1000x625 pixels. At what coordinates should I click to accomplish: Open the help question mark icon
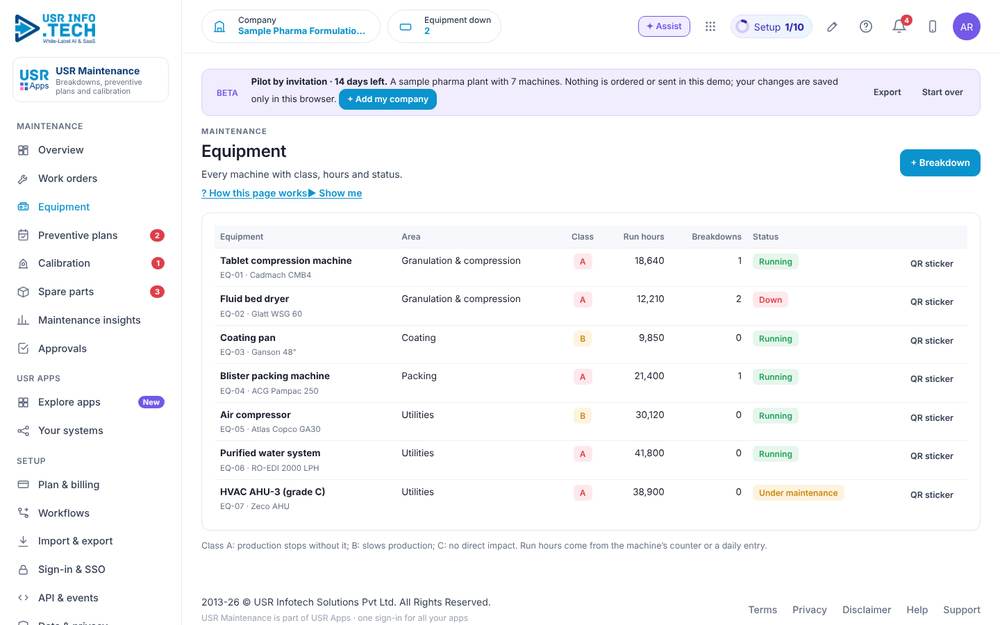pos(865,26)
